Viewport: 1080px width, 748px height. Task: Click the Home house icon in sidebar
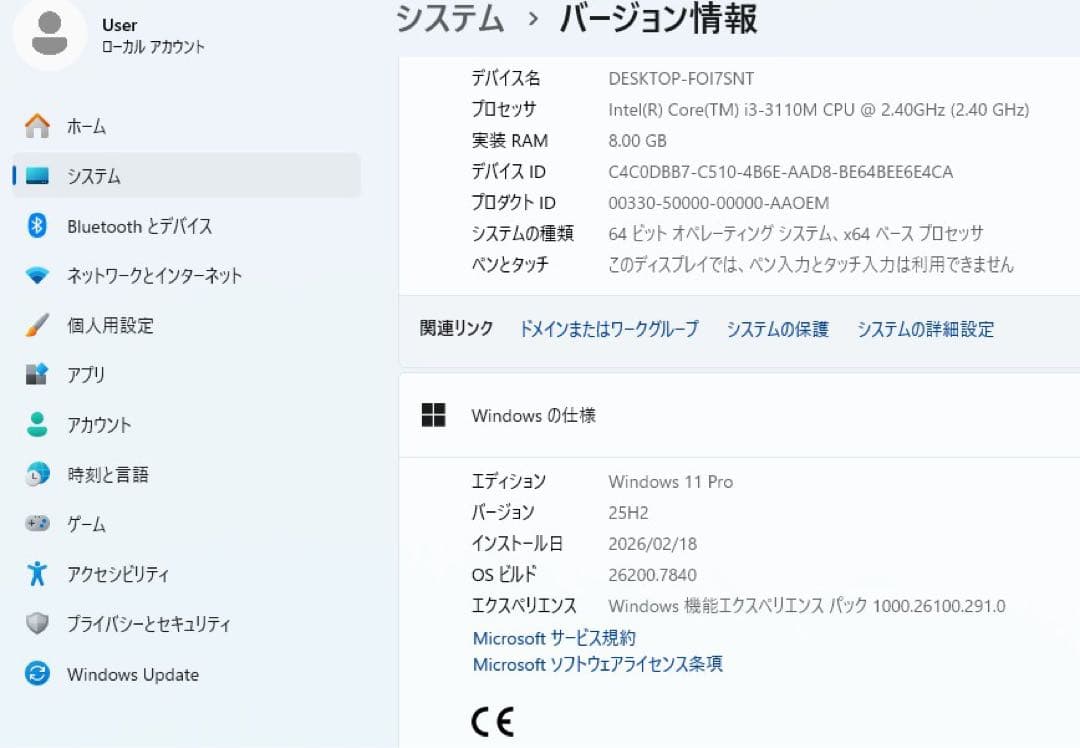coord(37,126)
